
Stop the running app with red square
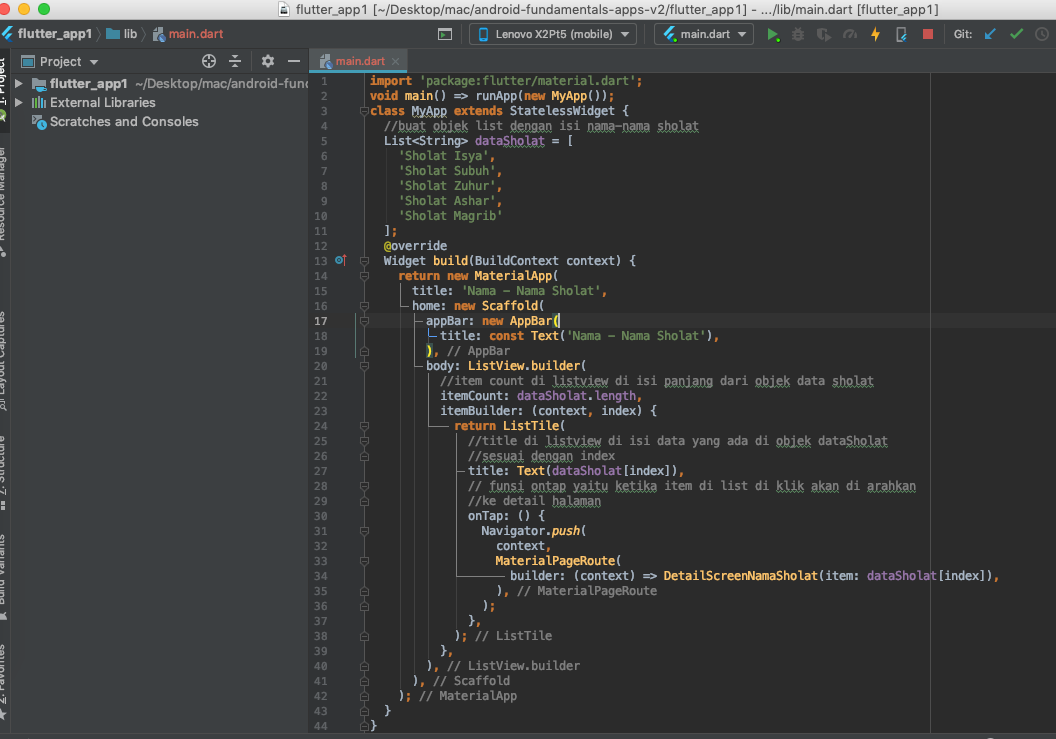tap(927, 34)
